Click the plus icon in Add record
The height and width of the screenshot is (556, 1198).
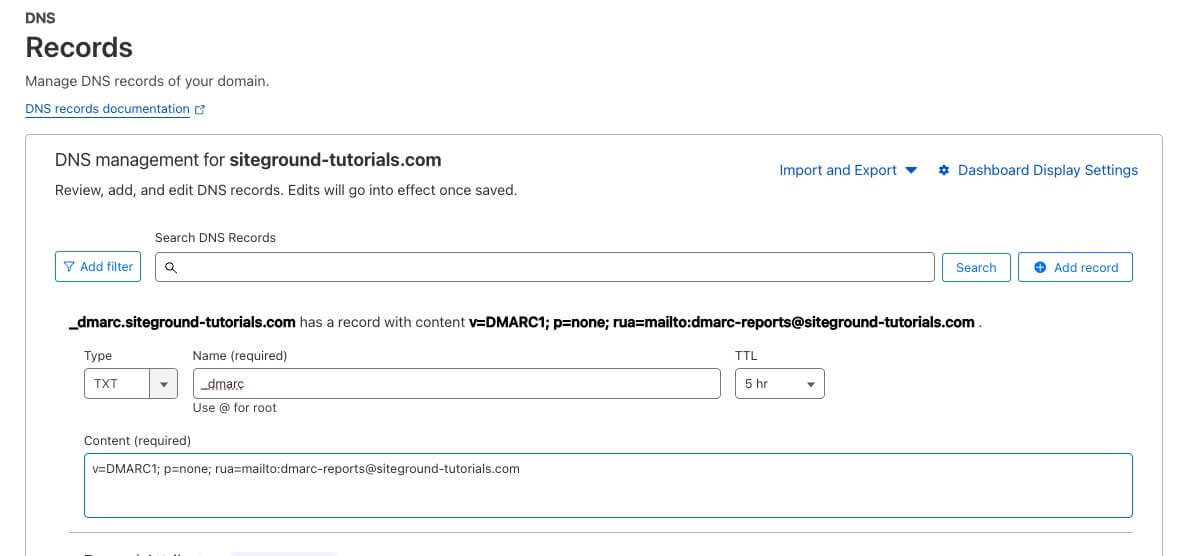[x=1040, y=267]
